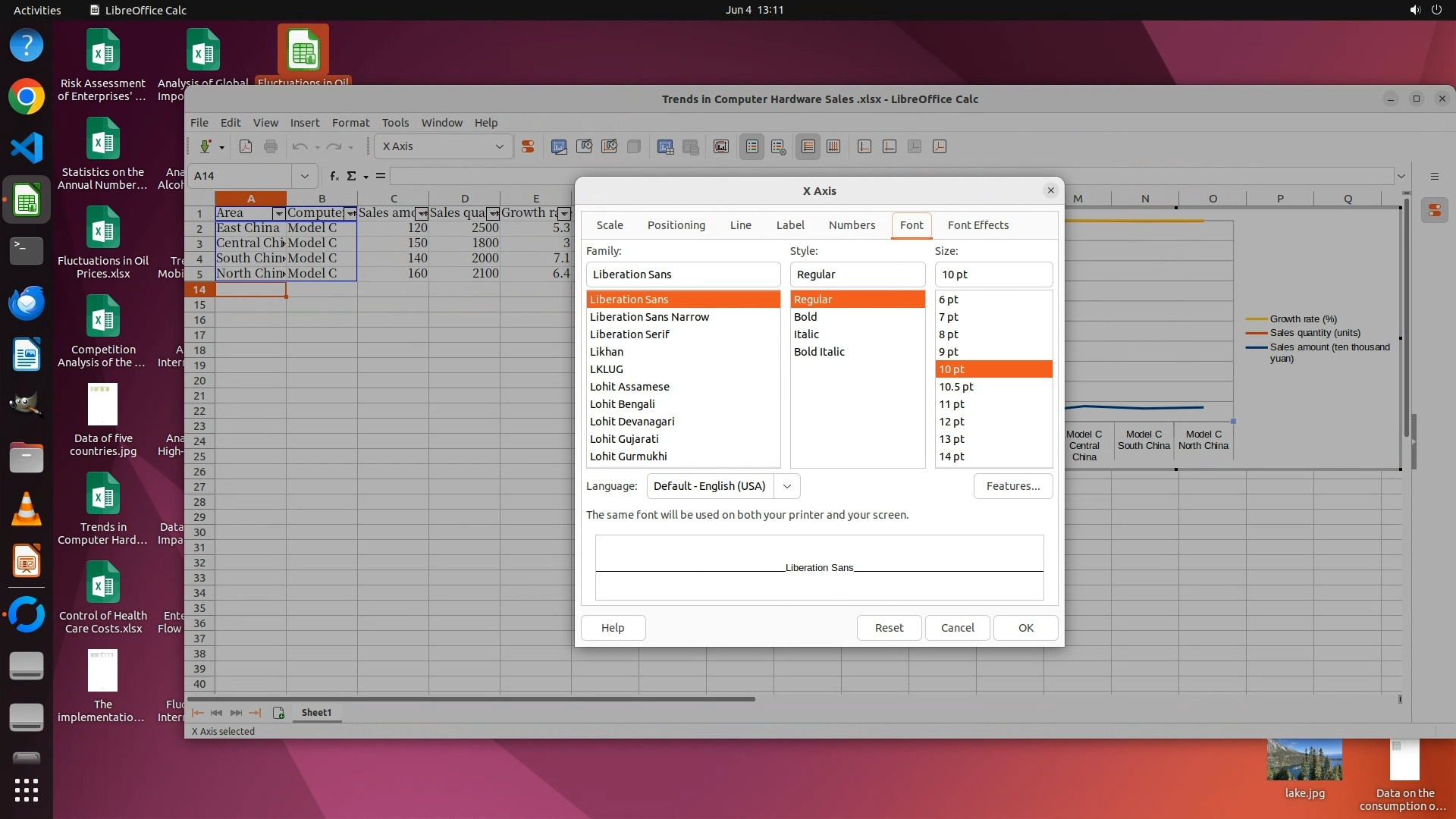Image resolution: width=1456 pixels, height=819 pixels.
Task: Toggle Vertical Grids toolbar button
Action: (x=833, y=146)
